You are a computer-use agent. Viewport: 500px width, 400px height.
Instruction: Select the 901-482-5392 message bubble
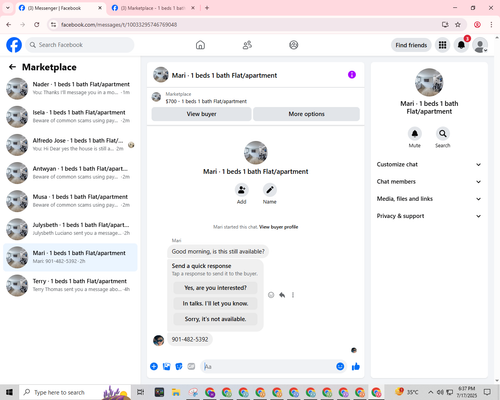coord(190,339)
